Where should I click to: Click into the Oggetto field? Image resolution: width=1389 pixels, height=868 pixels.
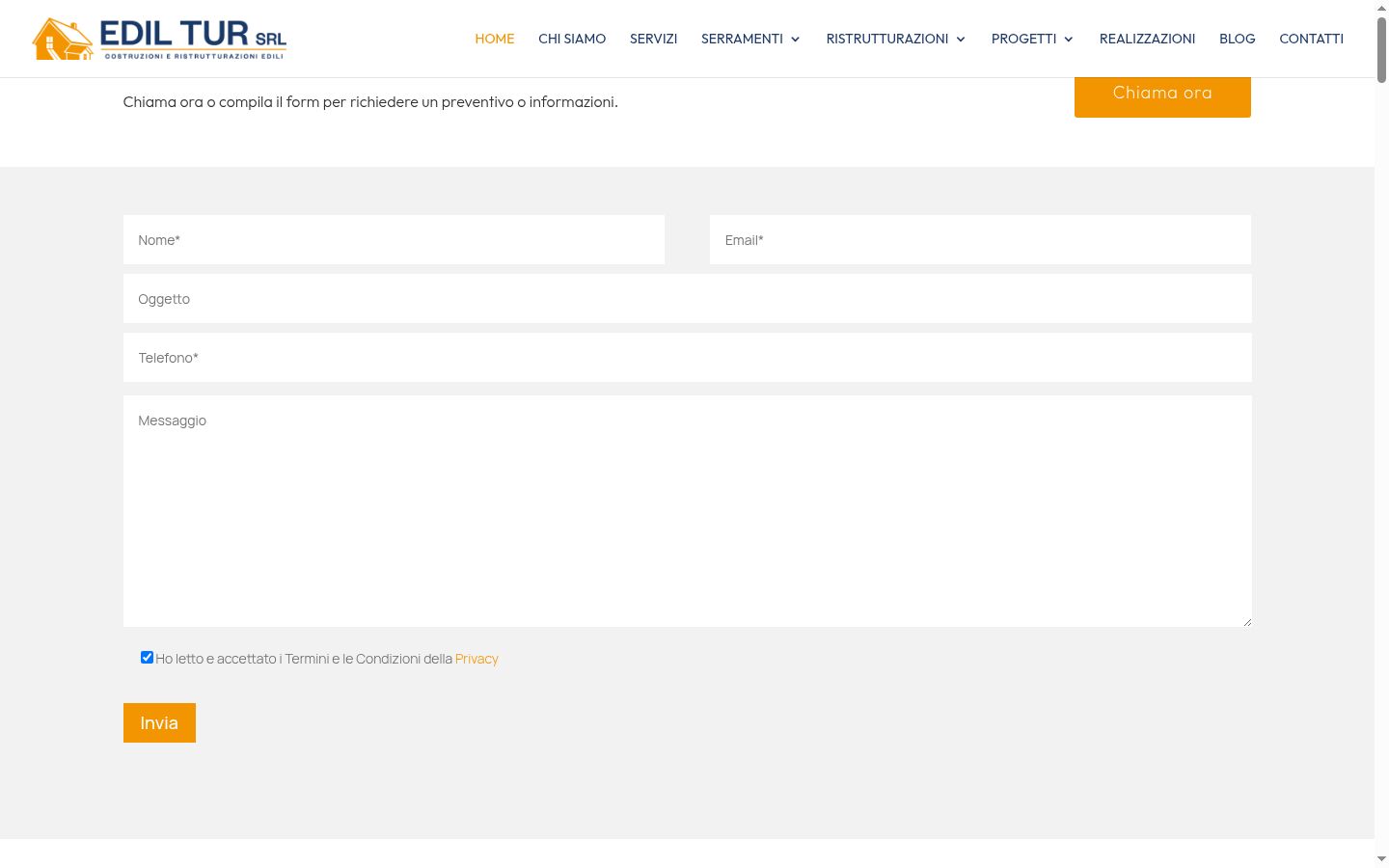688,299
